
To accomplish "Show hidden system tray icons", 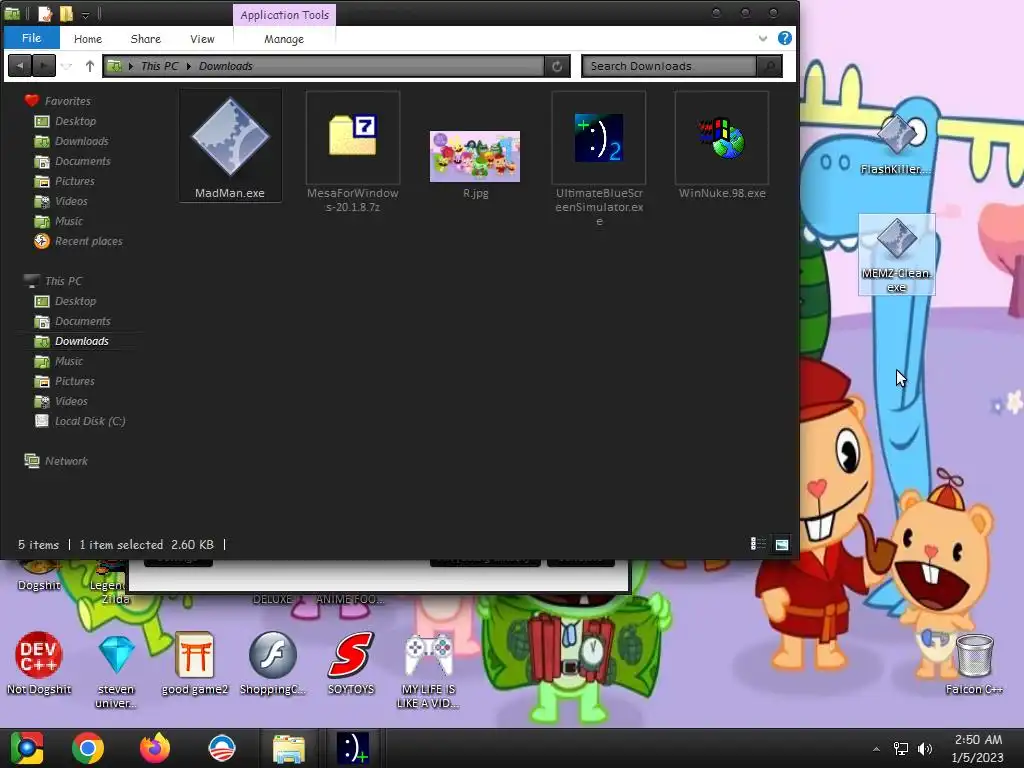I will 876,749.
